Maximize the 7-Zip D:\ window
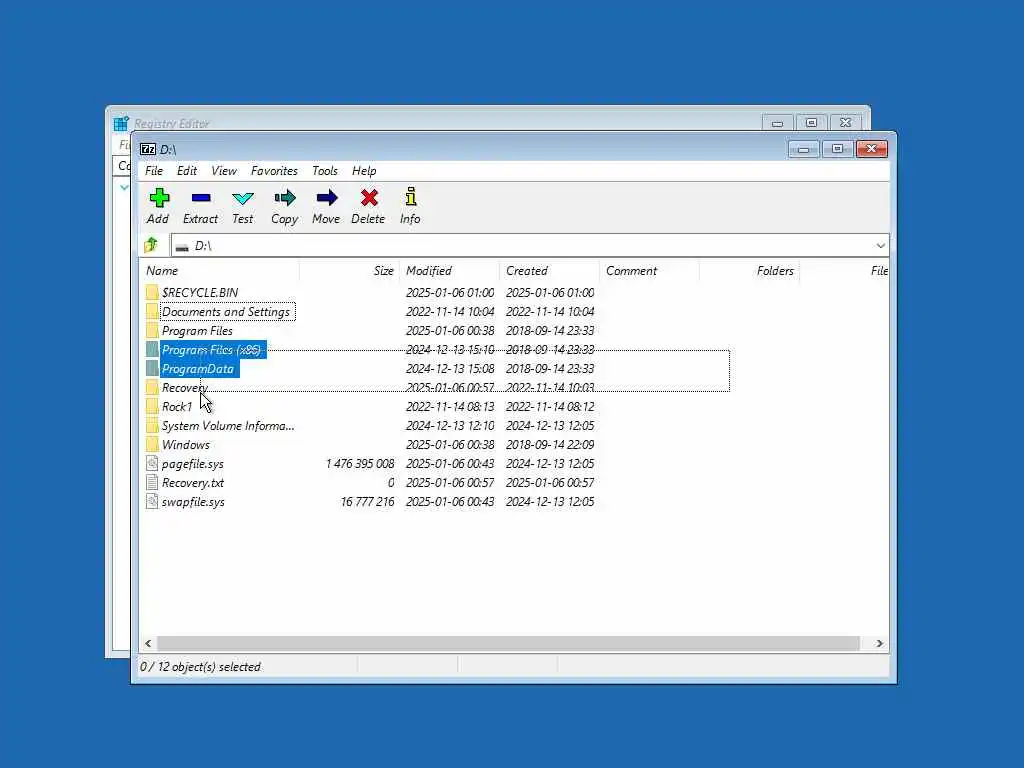Screen dimensions: 1024x768 pyautogui.click(x=837, y=149)
